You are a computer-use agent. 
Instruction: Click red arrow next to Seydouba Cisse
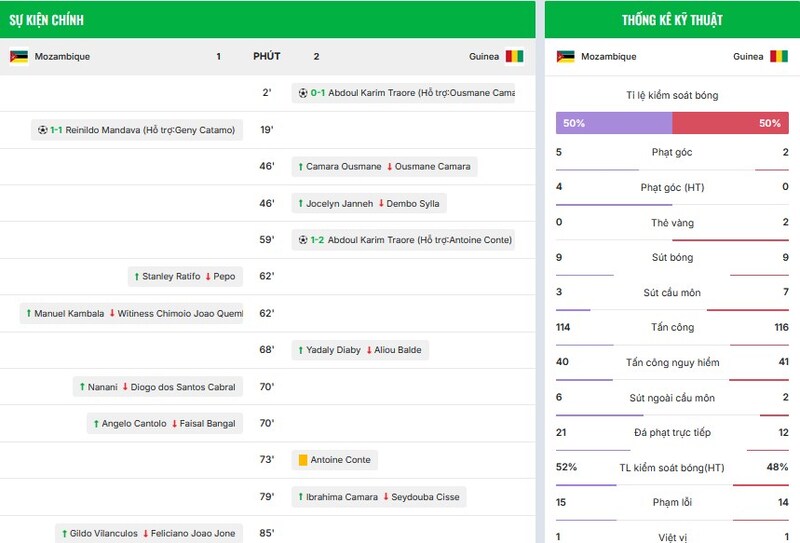click(386, 497)
